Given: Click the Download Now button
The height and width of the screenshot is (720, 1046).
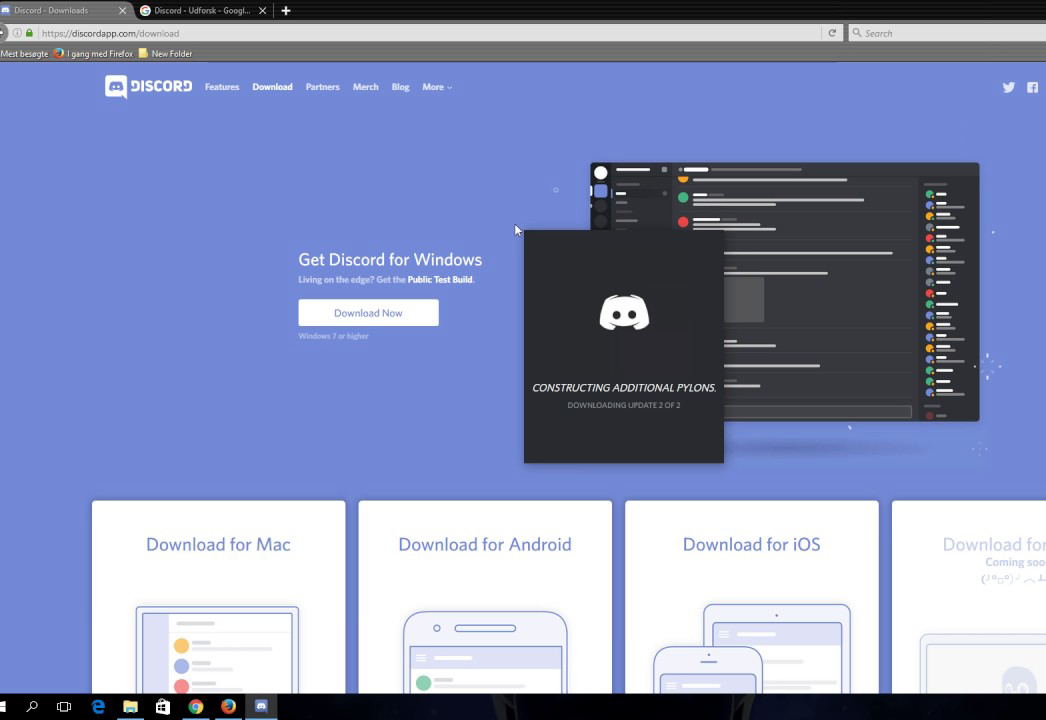Looking at the screenshot, I should pos(368,312).
